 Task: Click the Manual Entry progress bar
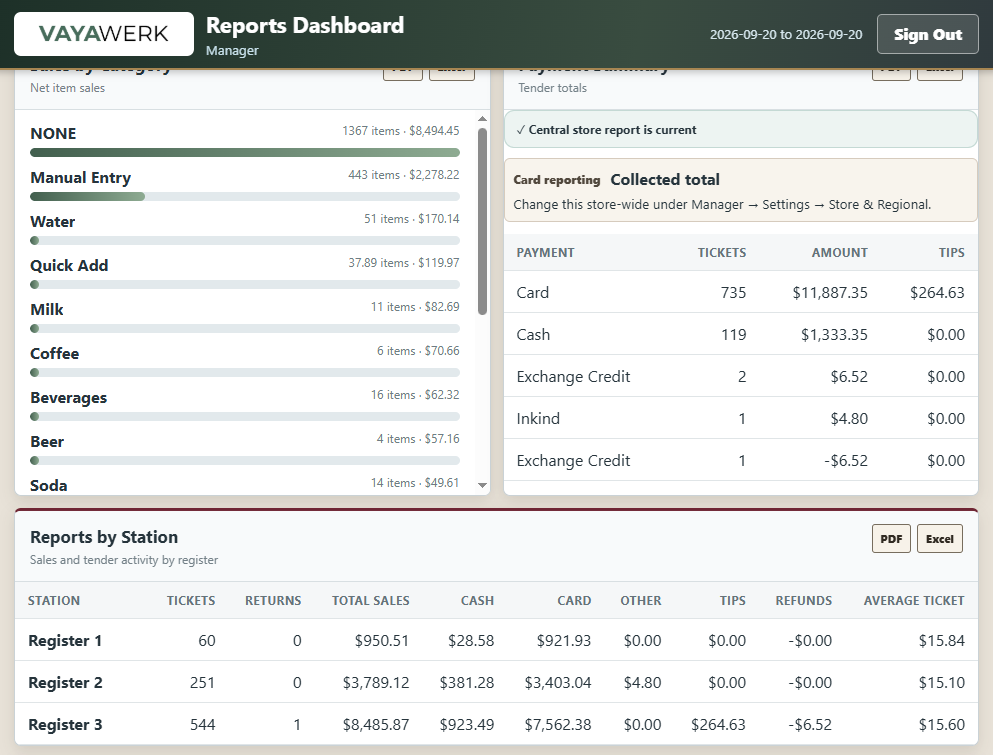coord(244,197)
